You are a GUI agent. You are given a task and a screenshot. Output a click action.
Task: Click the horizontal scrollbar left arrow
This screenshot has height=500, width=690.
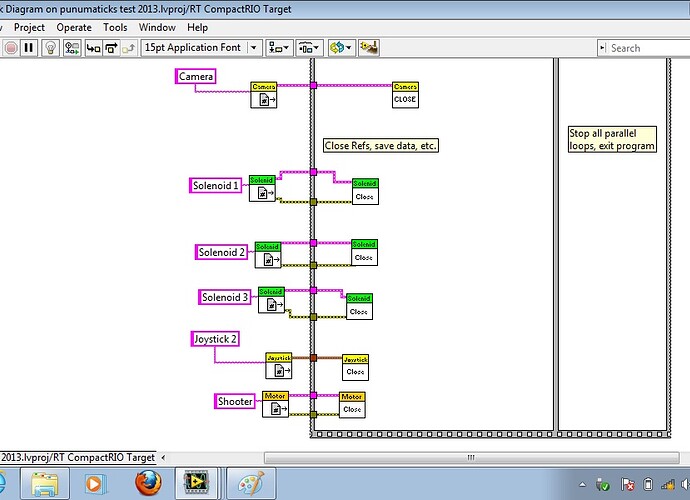(163, 458)
